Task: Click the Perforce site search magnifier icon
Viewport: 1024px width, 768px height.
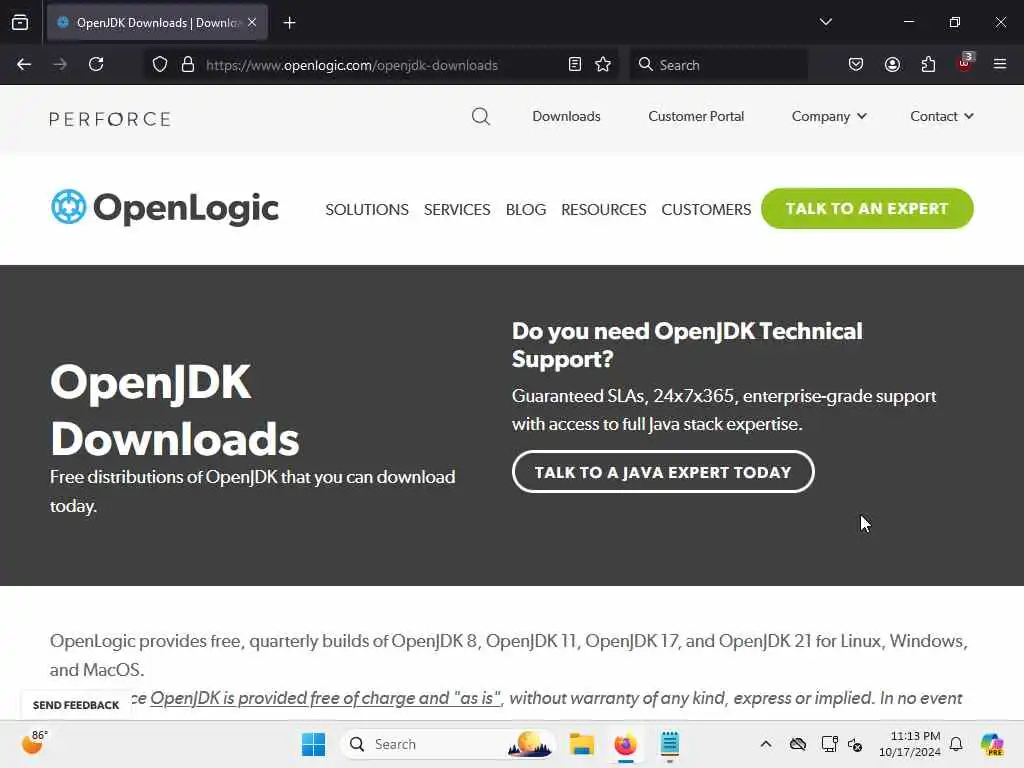Action: click(x=481, y=116)
